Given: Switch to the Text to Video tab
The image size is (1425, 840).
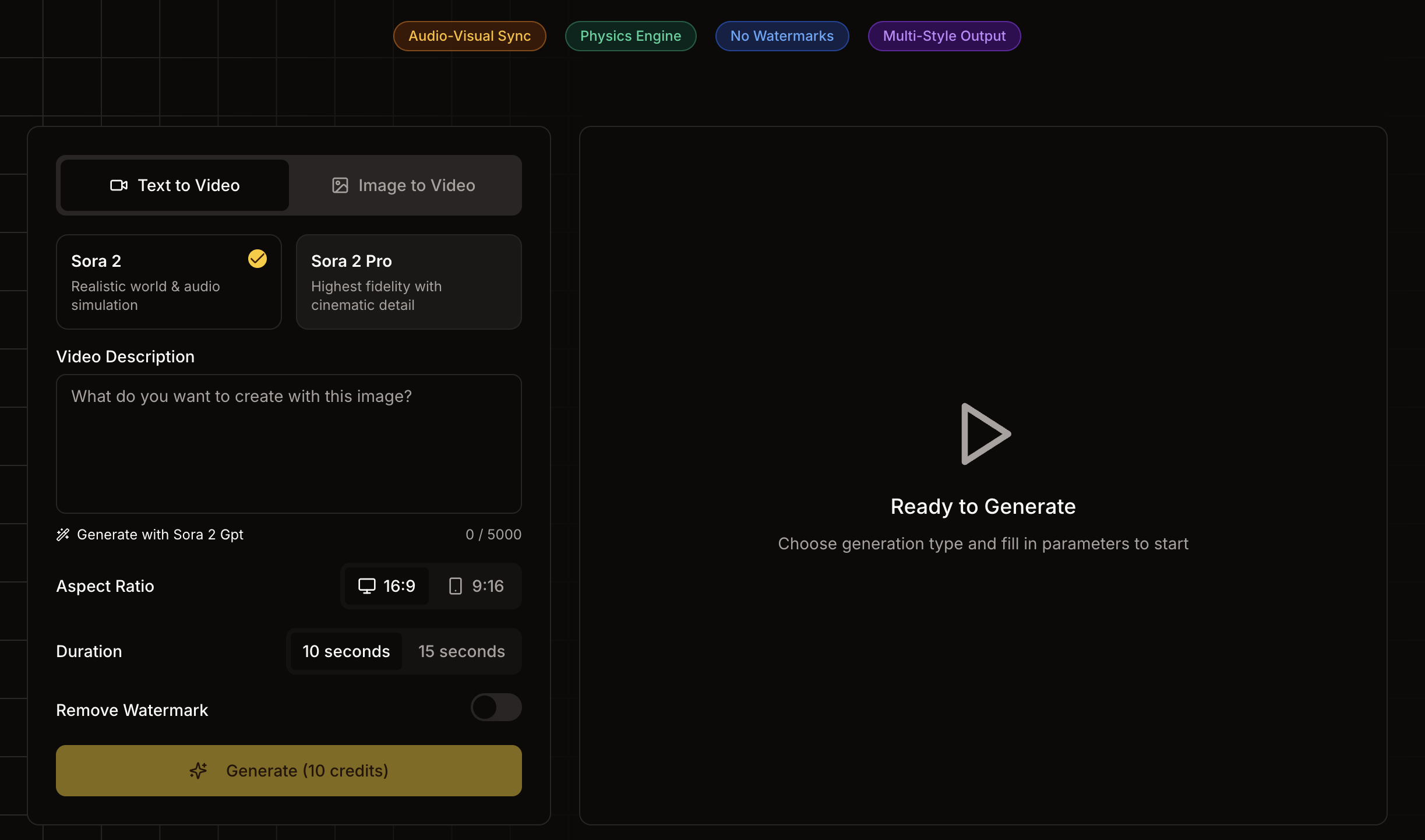Looking at the screenshot, I should pos(175,185).
